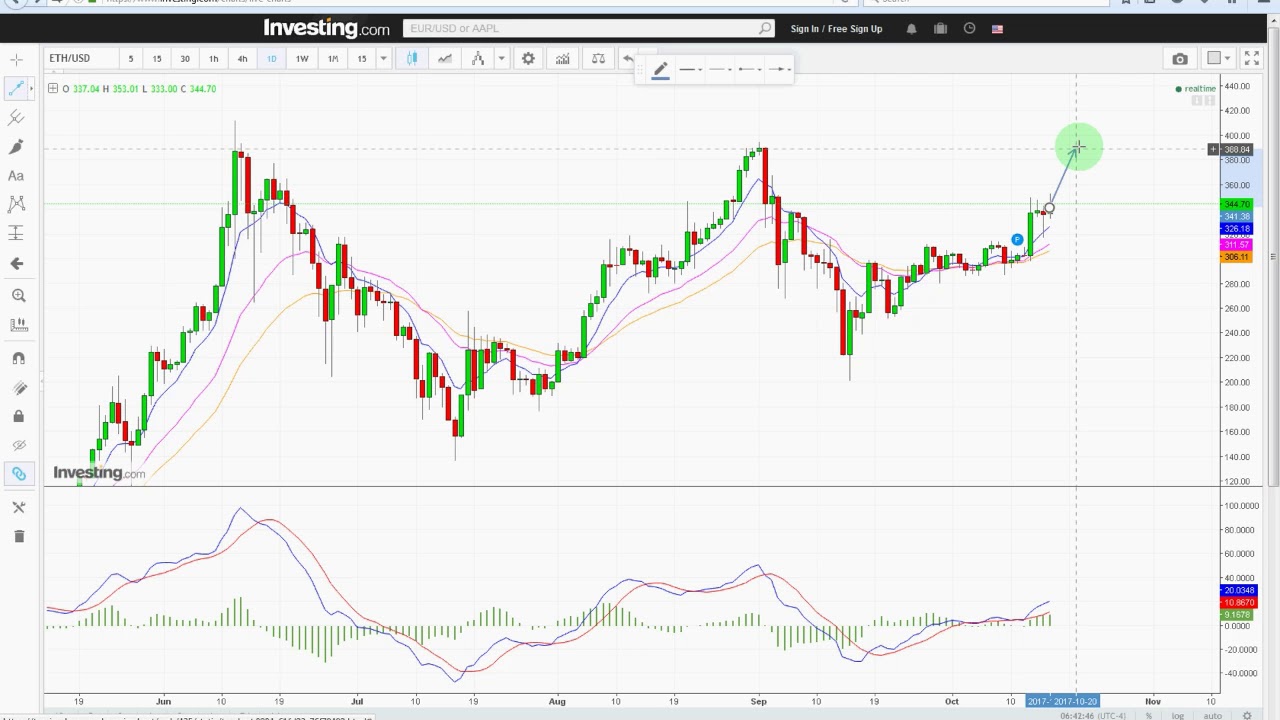Expand the OHLC legend box
Screen dimensions: 1280x720
pyautogui.click(x=53, y=89)
